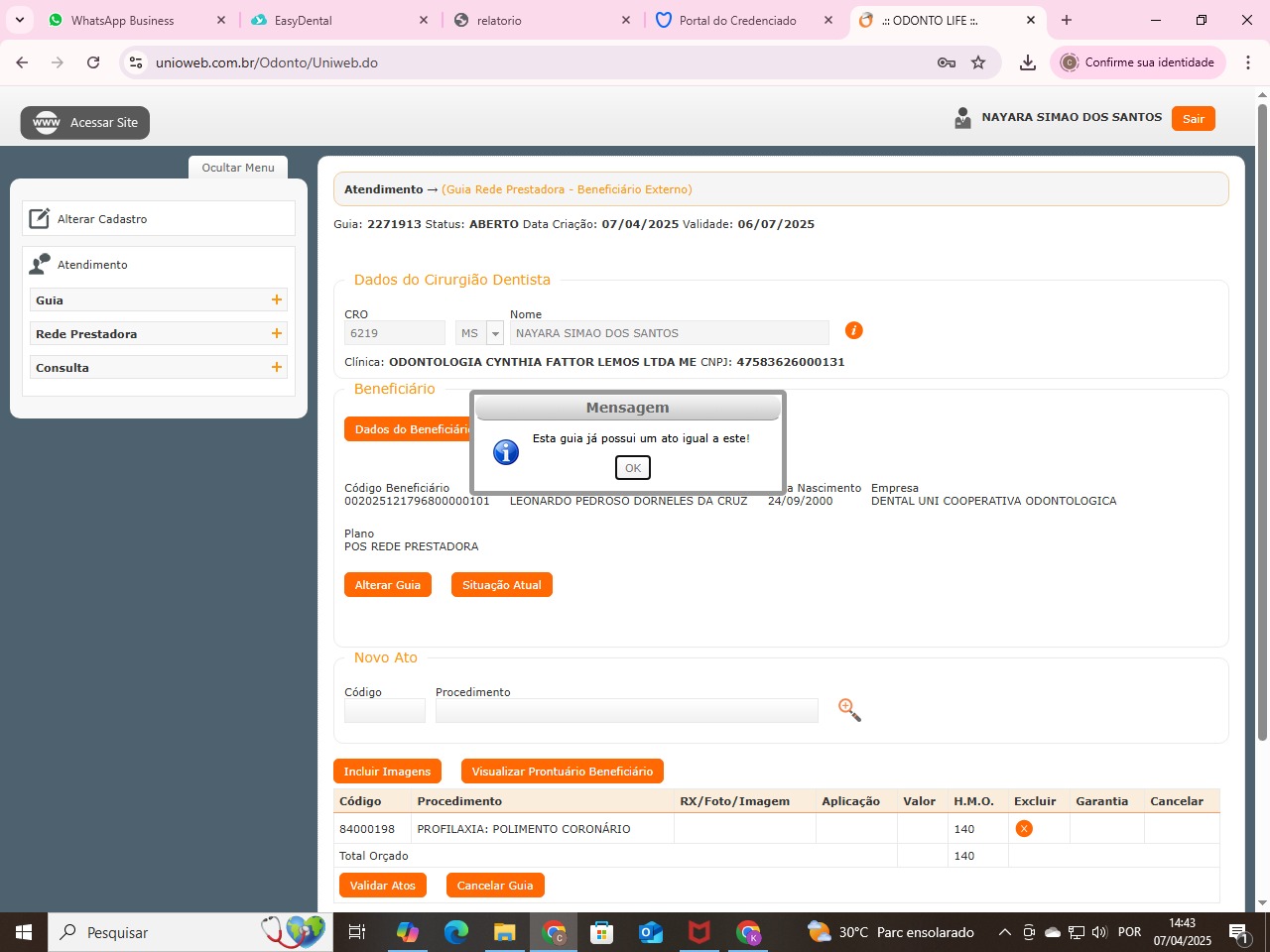1270x952 pixels.
Task: Click the orange info icon beside dentist name
Action: coord(853,330)
